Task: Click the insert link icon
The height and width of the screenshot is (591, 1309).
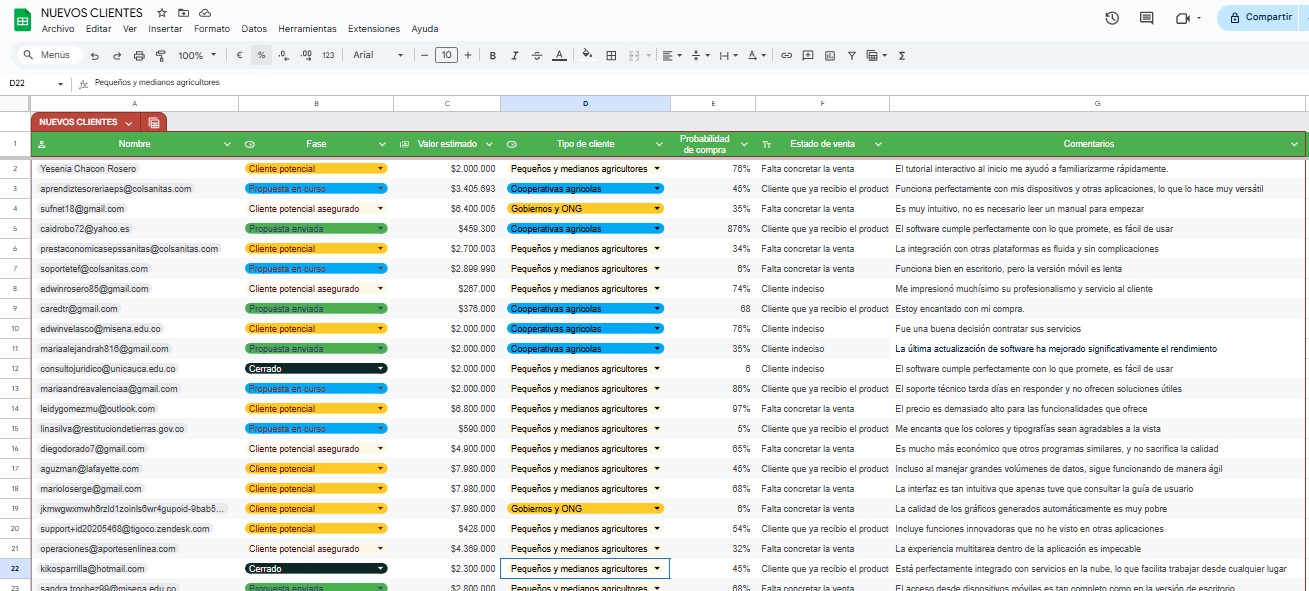Action: pos(786,55)
